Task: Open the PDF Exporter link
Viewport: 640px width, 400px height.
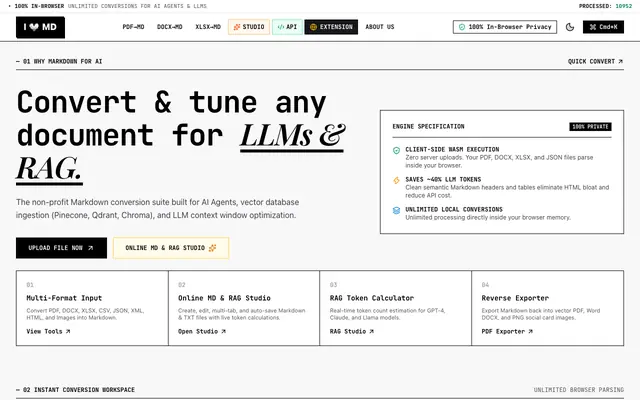Action: 507,331
